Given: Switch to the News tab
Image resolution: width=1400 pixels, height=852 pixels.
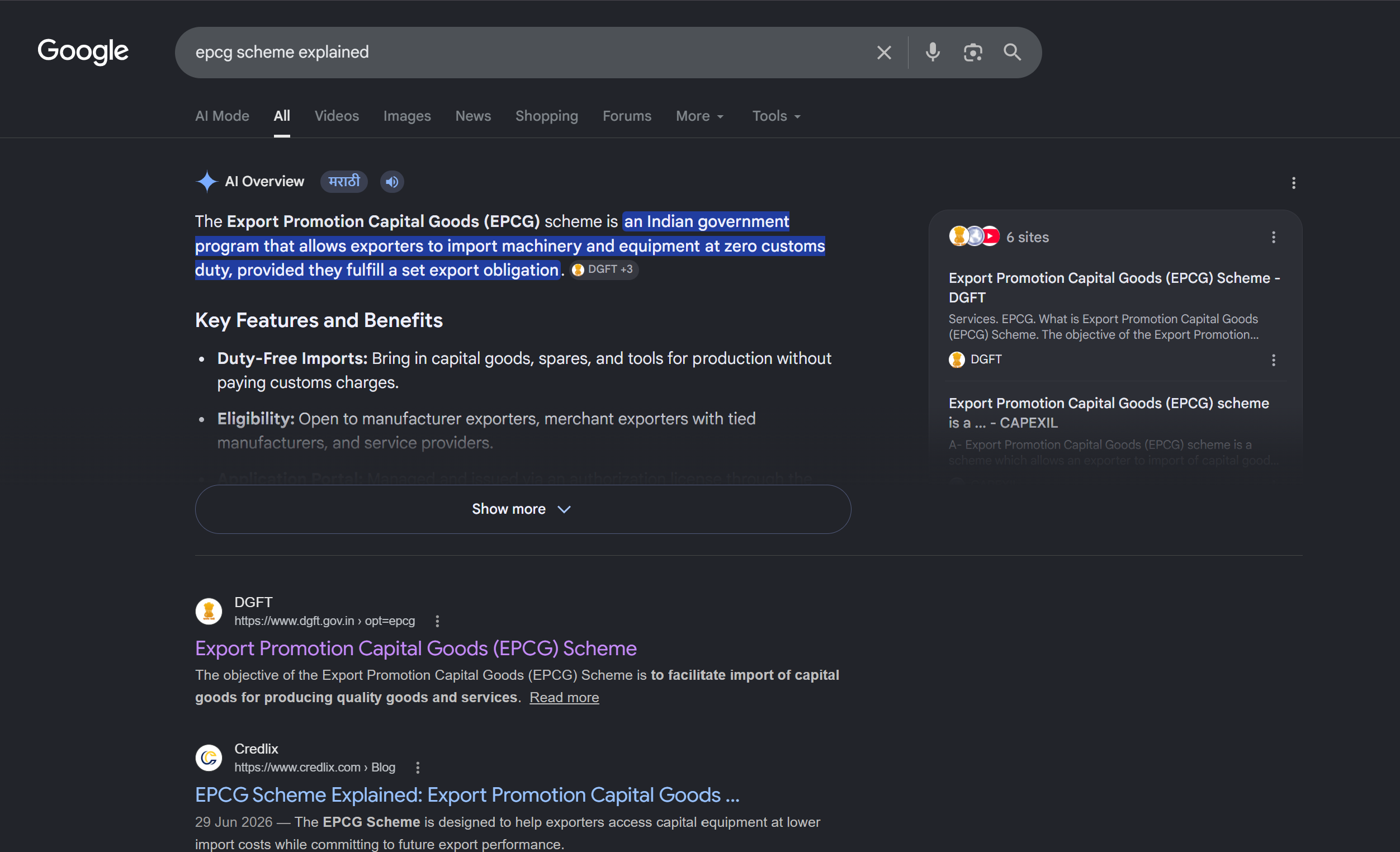Looking at the screenshot, I should pyautogui.click(x=473, y=116).
